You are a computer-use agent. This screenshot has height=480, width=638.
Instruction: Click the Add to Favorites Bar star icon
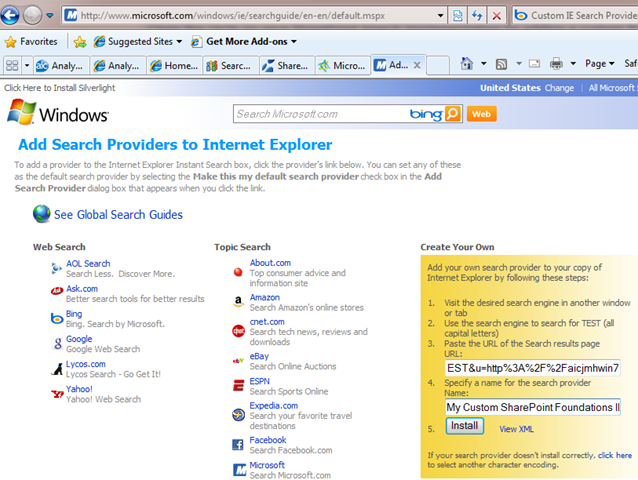[79, 42]
